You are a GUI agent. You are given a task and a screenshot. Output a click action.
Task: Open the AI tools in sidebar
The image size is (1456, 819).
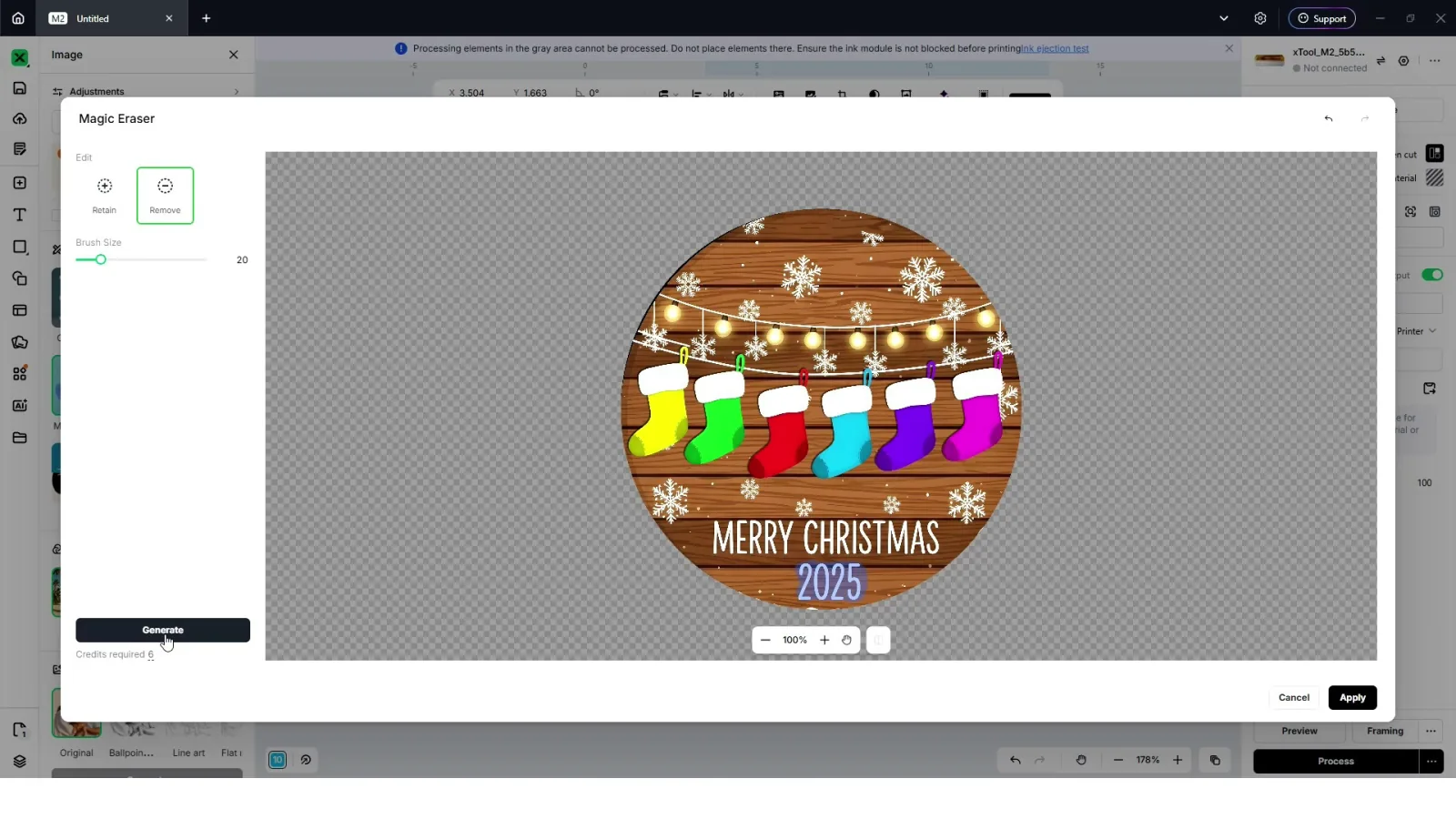click(19, 406)
